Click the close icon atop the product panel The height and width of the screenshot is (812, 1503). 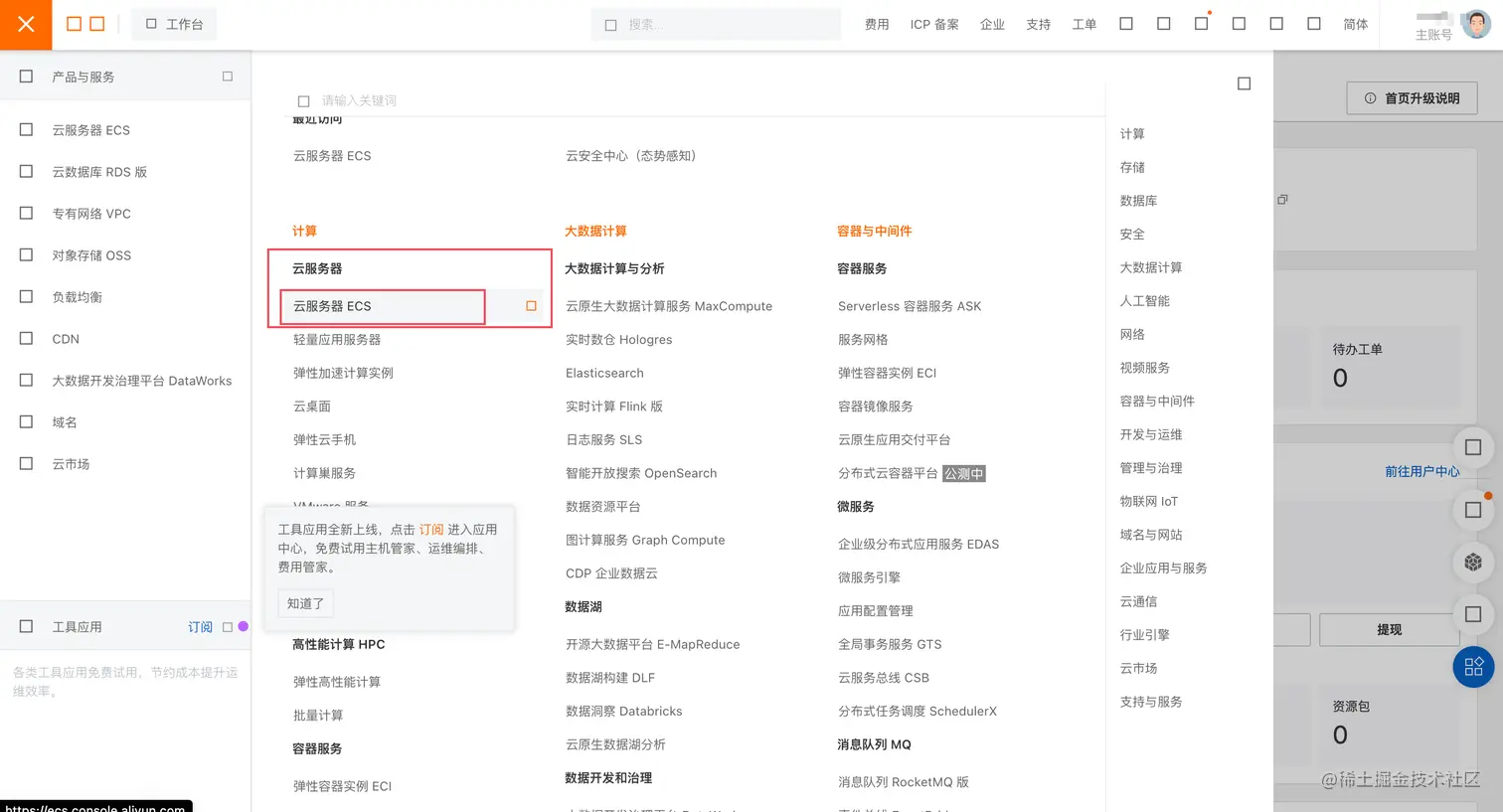point(1244,83)
